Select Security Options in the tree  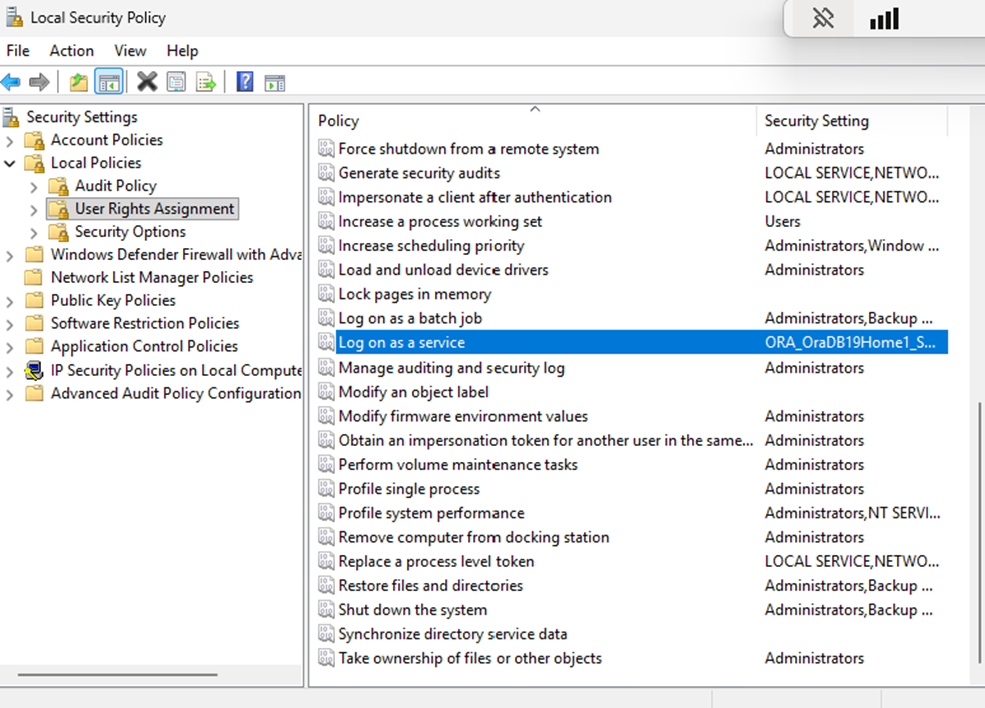tap(130, 232)
